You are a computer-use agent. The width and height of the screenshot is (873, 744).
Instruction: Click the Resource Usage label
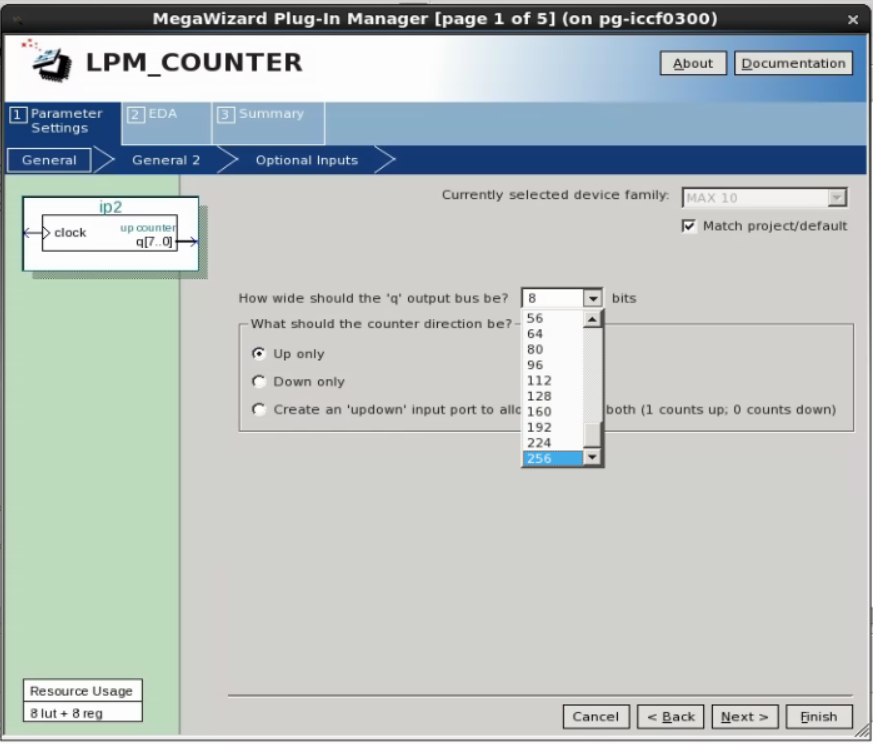pyautogui.click(x=82, y=691)
